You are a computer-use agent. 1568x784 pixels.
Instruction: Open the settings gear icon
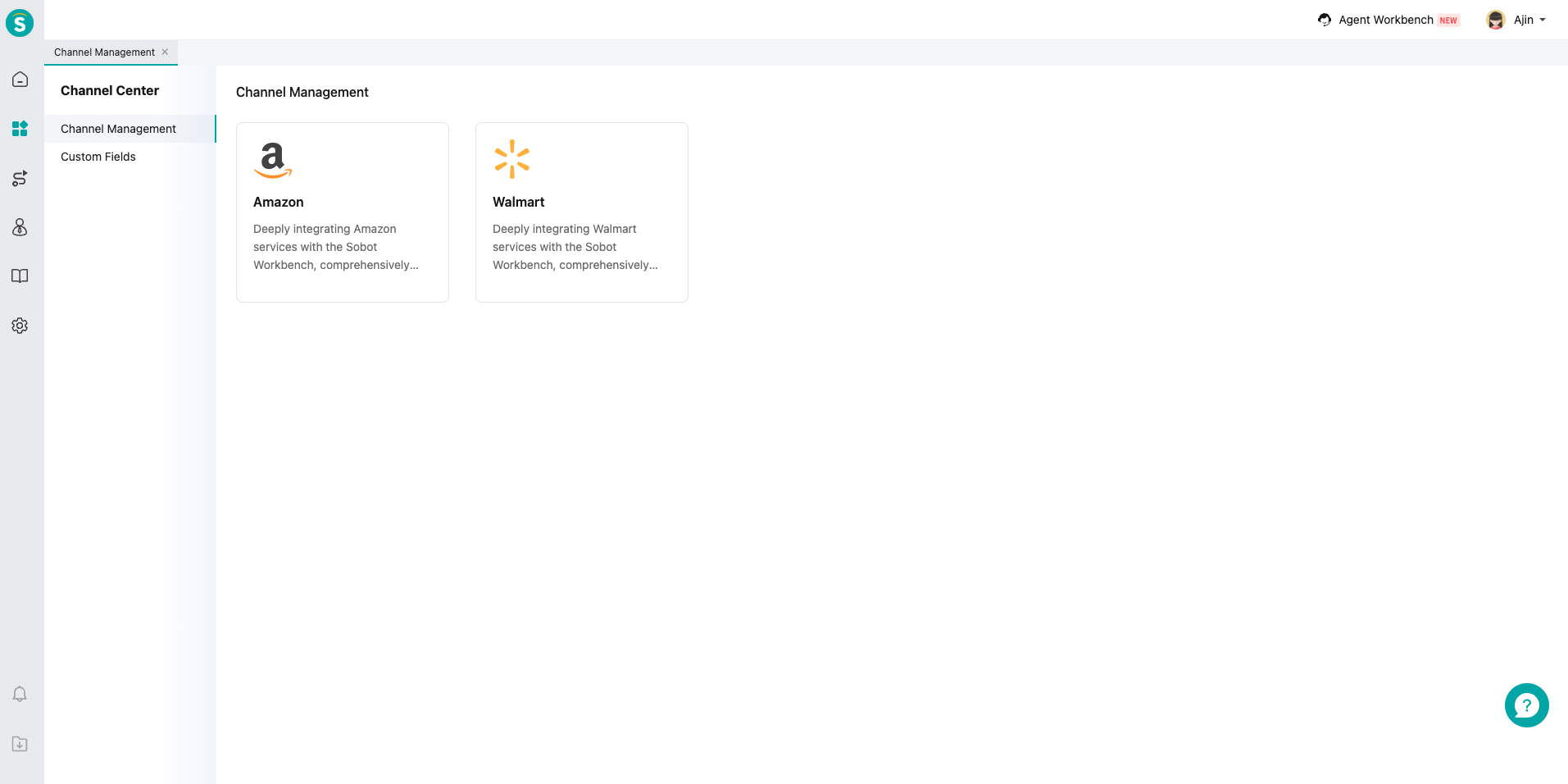click(x=20, y=326)
